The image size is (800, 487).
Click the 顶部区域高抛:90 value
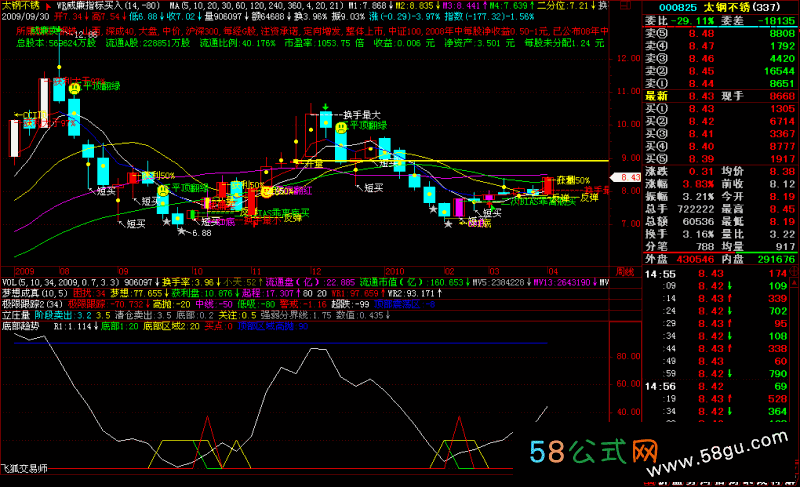273,326
